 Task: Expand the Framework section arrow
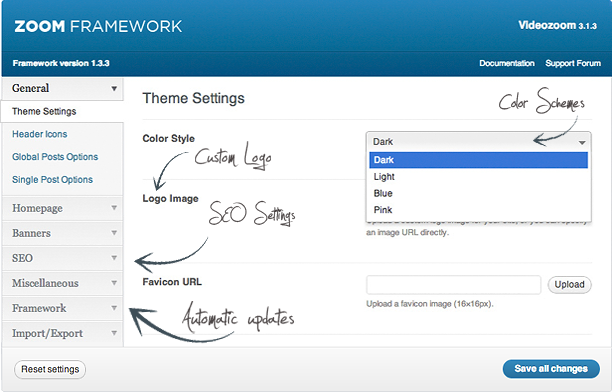point(114,308)
